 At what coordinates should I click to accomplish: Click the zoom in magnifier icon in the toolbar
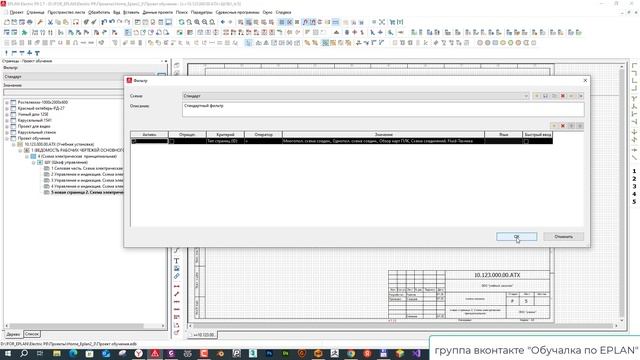tap(197, 22)
